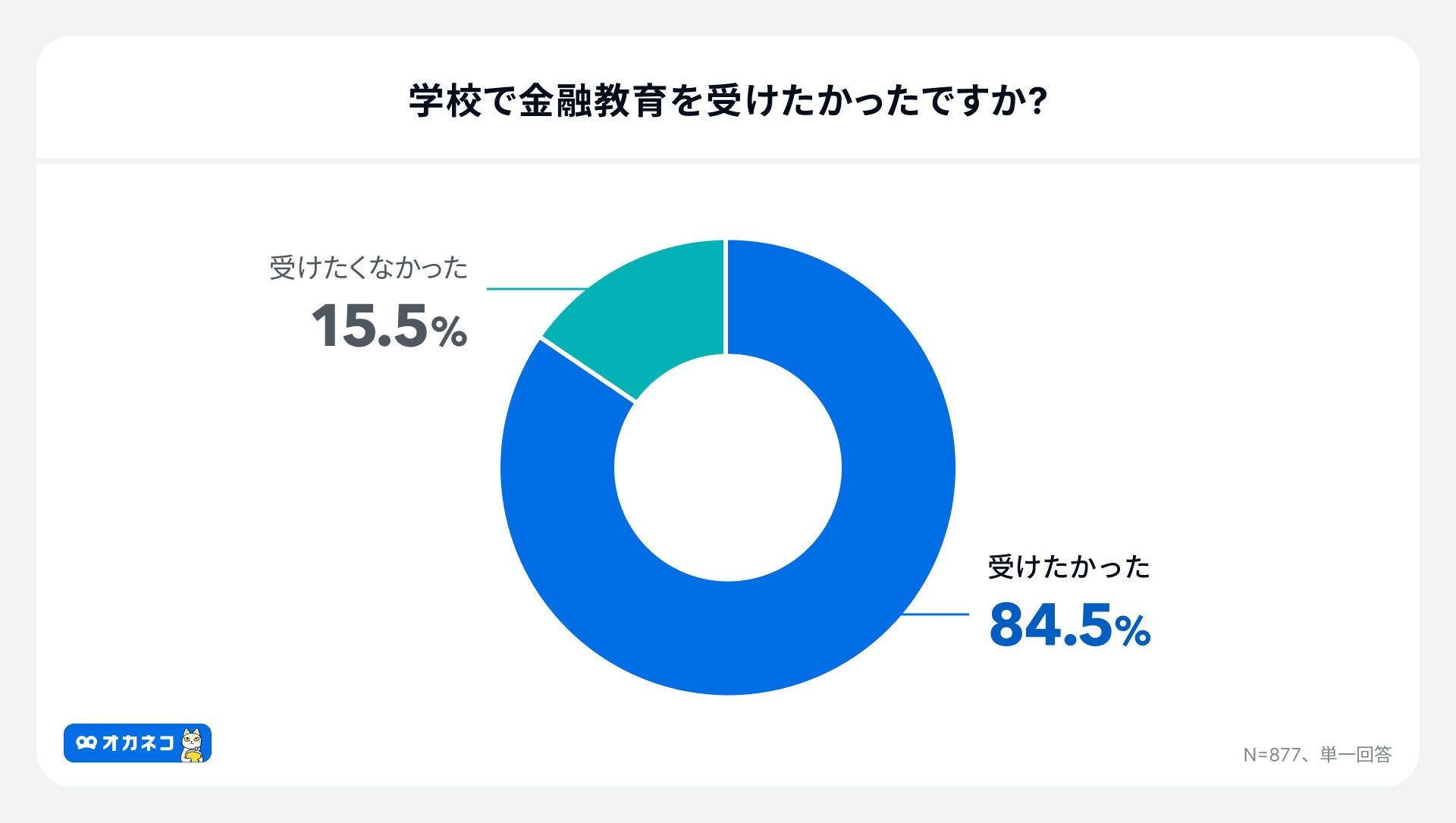Click the 受けたくなかった label

[369, 269]
